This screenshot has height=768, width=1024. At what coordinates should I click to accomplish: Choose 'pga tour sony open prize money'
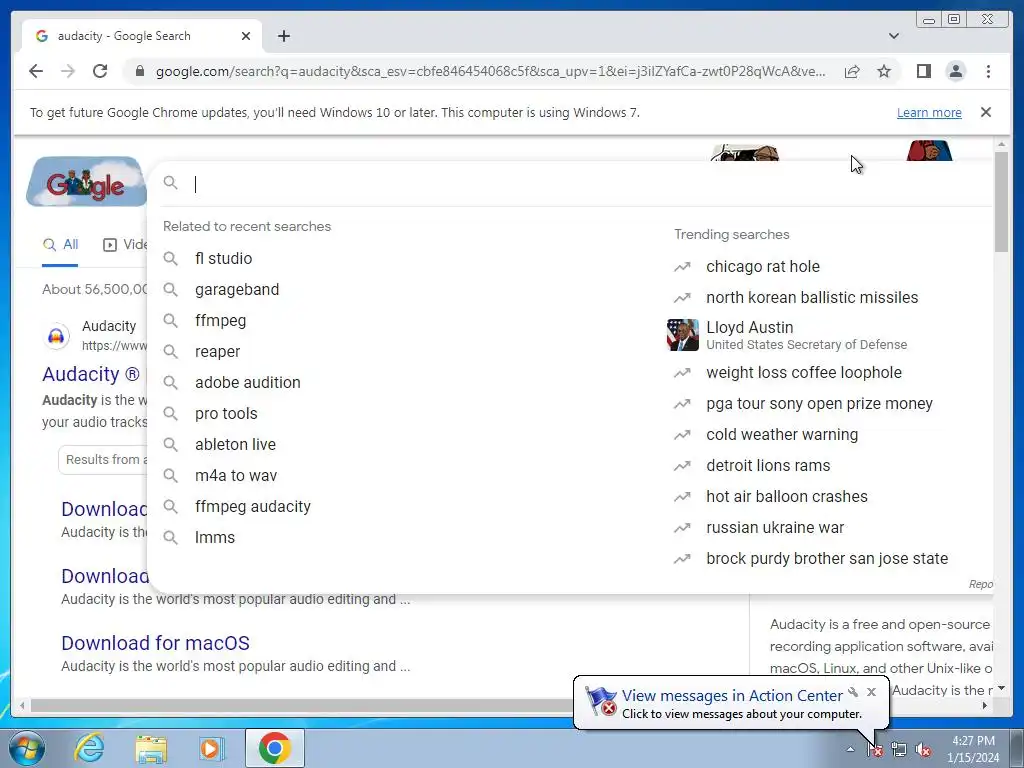[819, 404]
